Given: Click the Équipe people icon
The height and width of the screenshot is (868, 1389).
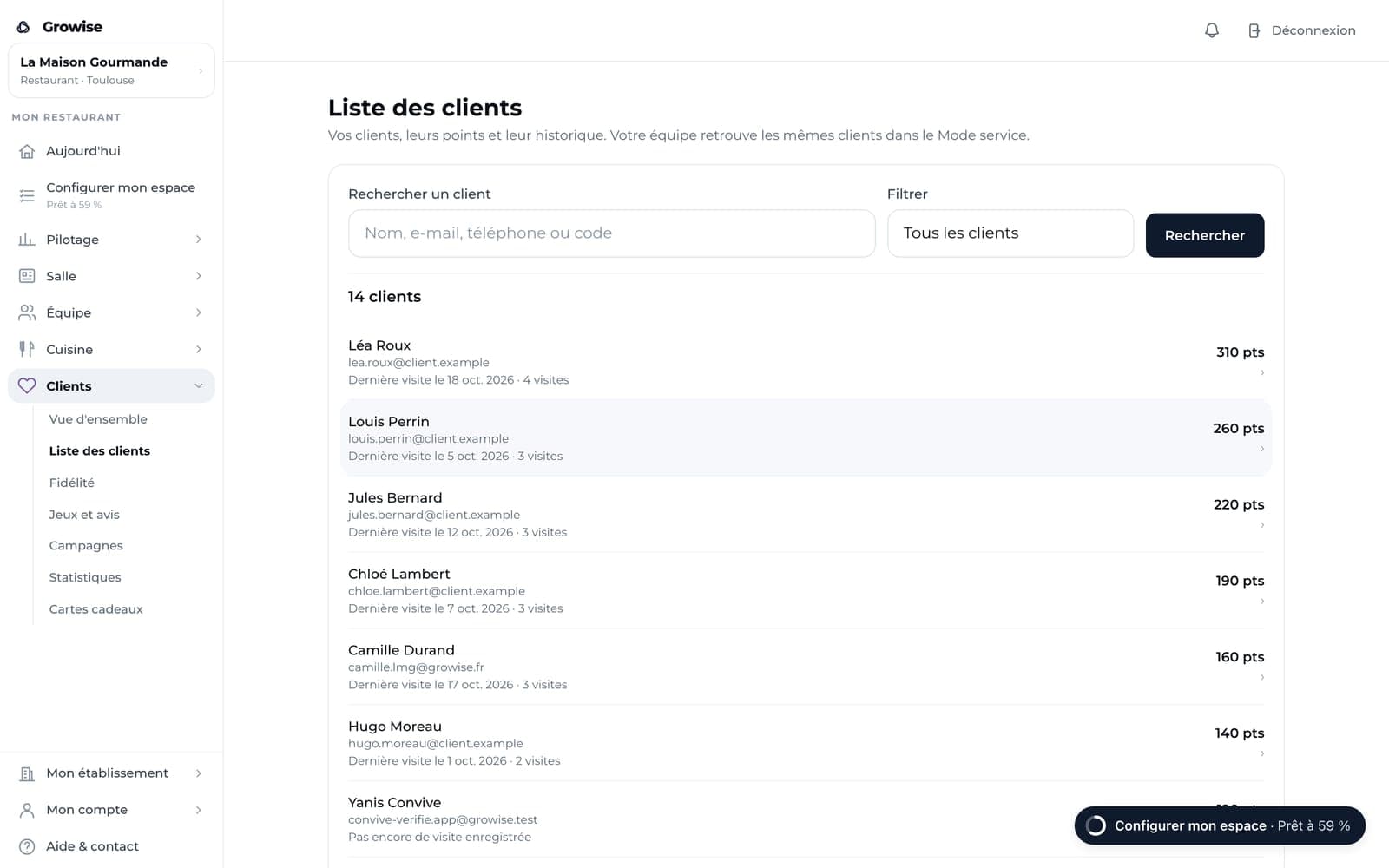Looking at the screenshot, I should (27, 312).
